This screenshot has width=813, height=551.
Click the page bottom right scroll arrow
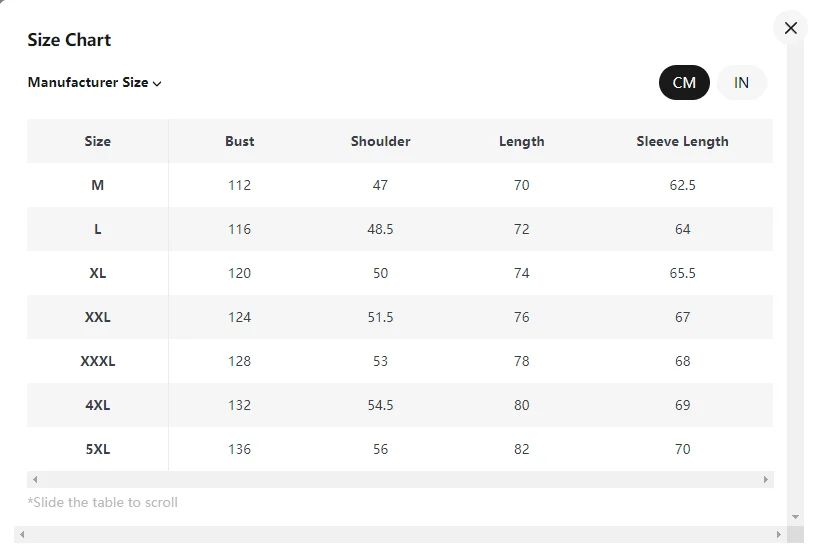(x=778, y=534)
